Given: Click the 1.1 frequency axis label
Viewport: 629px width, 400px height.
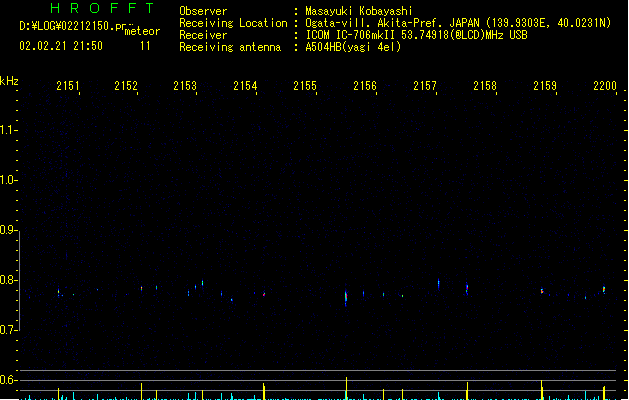Looking at the screenshot, I should [x=7, y=130].
